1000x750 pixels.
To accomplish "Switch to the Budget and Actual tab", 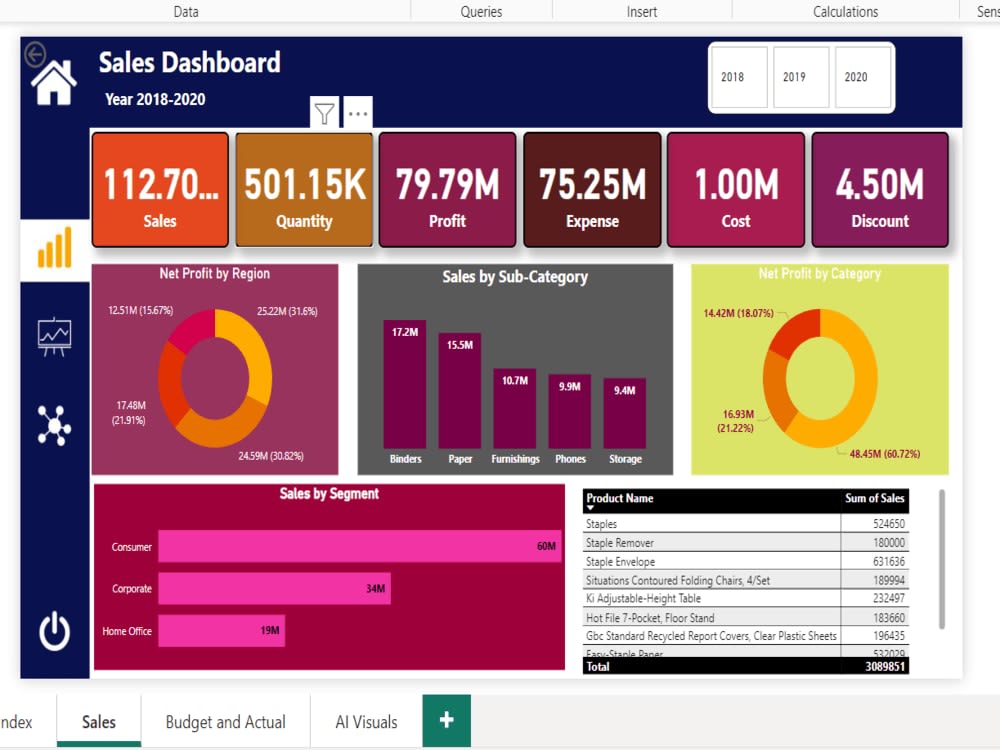I will 225,720.
